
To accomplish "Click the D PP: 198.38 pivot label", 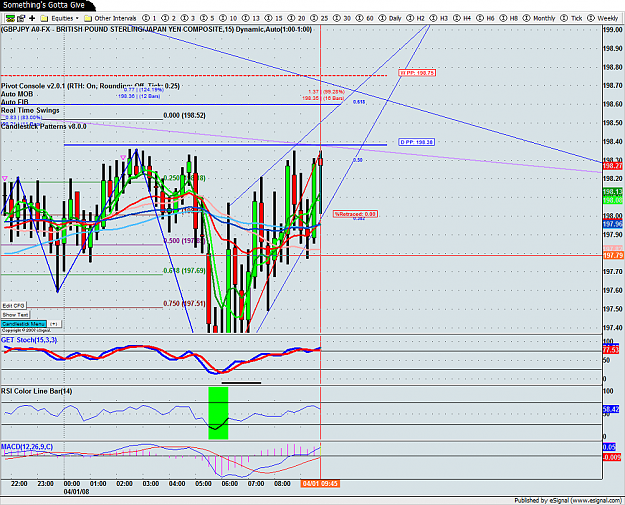I will coord(417,142).
